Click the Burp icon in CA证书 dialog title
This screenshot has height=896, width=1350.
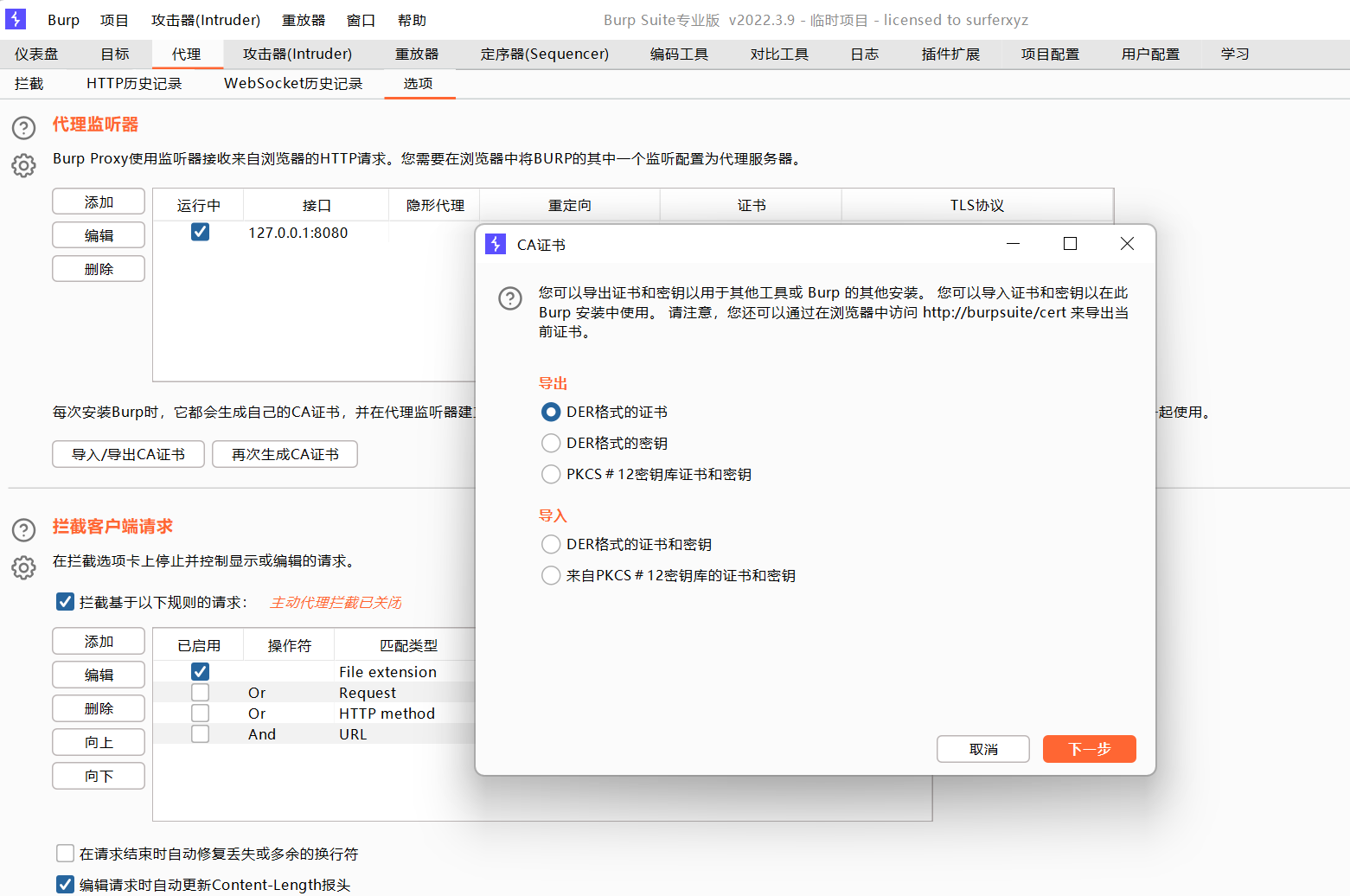click(496, 244)
